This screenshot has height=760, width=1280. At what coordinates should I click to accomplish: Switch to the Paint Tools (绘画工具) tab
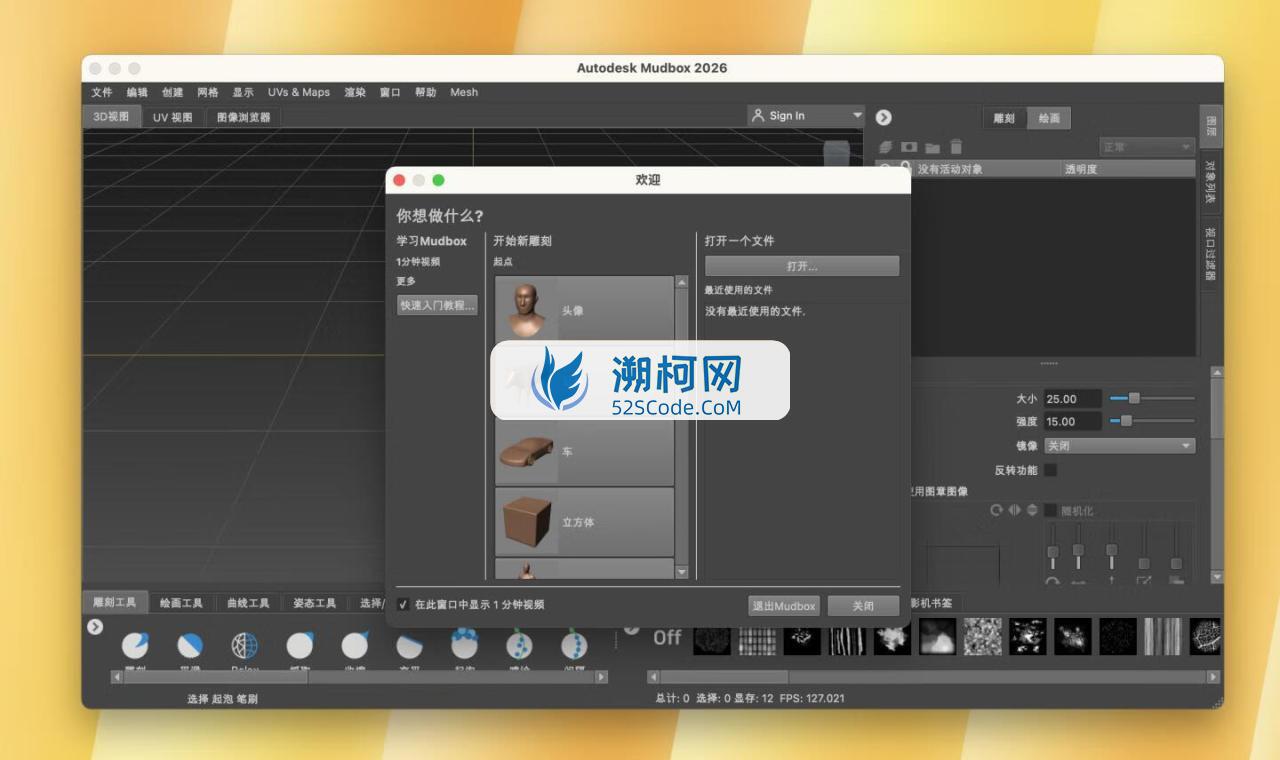pyautogui.click(x=181, y=603)
